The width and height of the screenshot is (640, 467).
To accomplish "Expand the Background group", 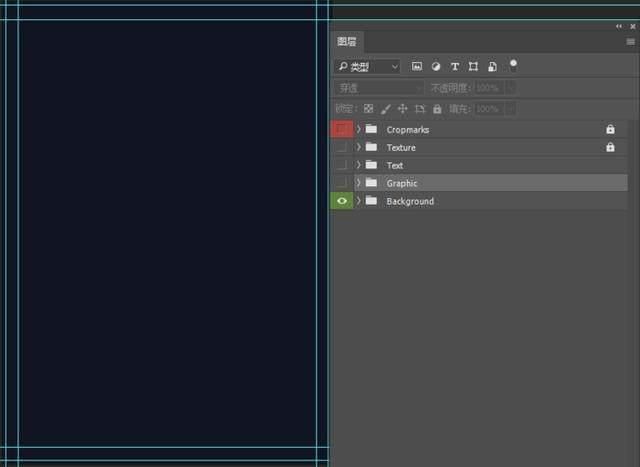I will click(359, 201).
